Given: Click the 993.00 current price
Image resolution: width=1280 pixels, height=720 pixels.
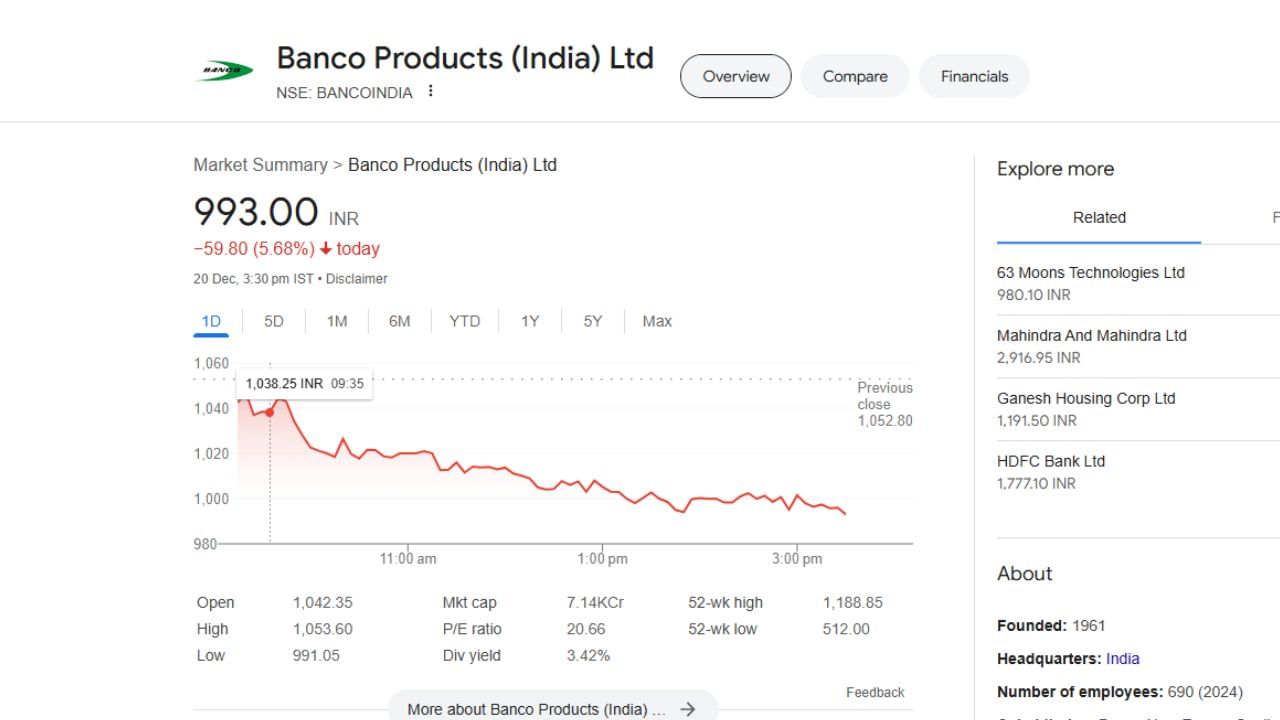Looking at the screenshot, I should point(255,212).
